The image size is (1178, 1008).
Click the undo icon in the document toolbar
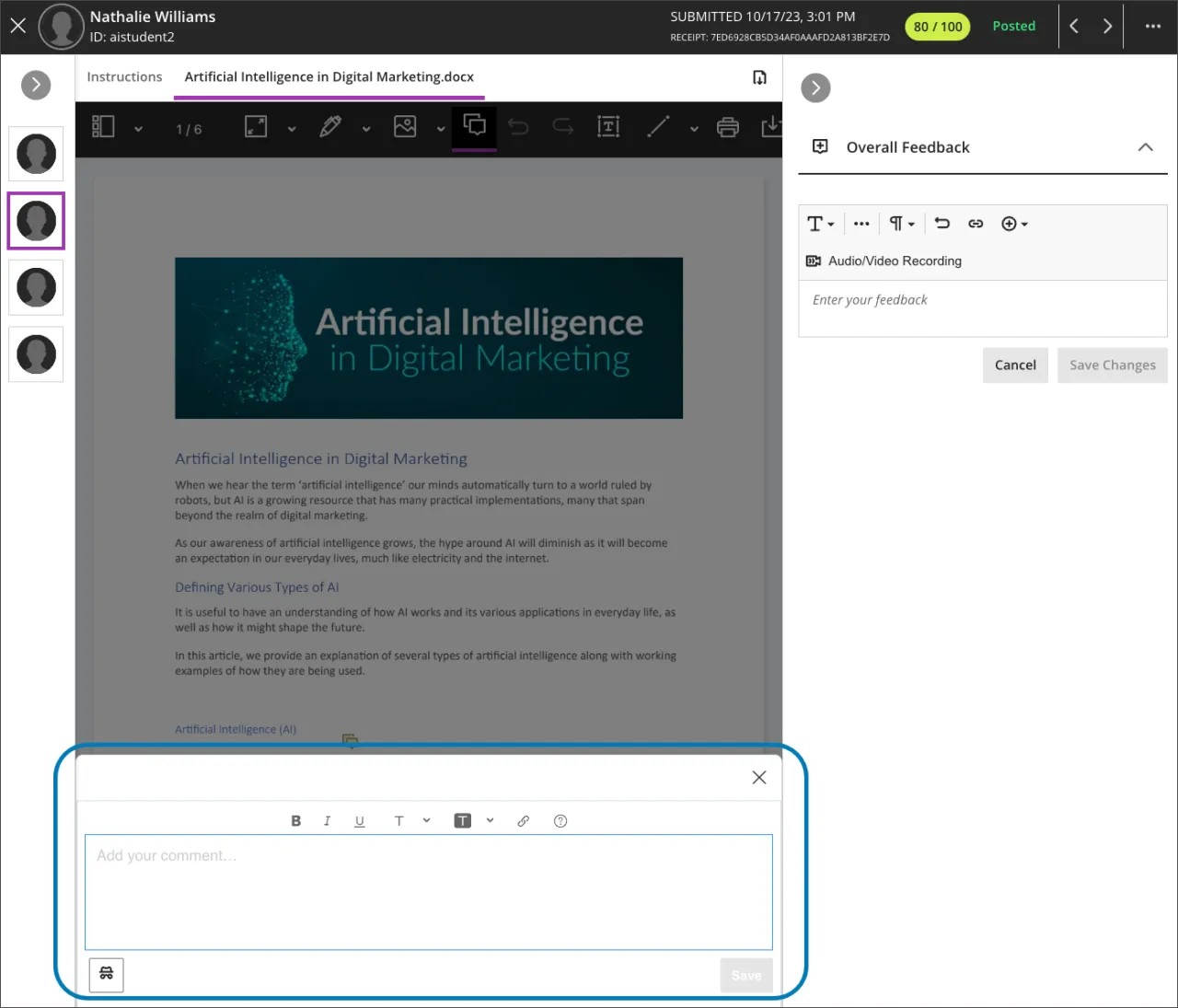[x=518, y=127]
